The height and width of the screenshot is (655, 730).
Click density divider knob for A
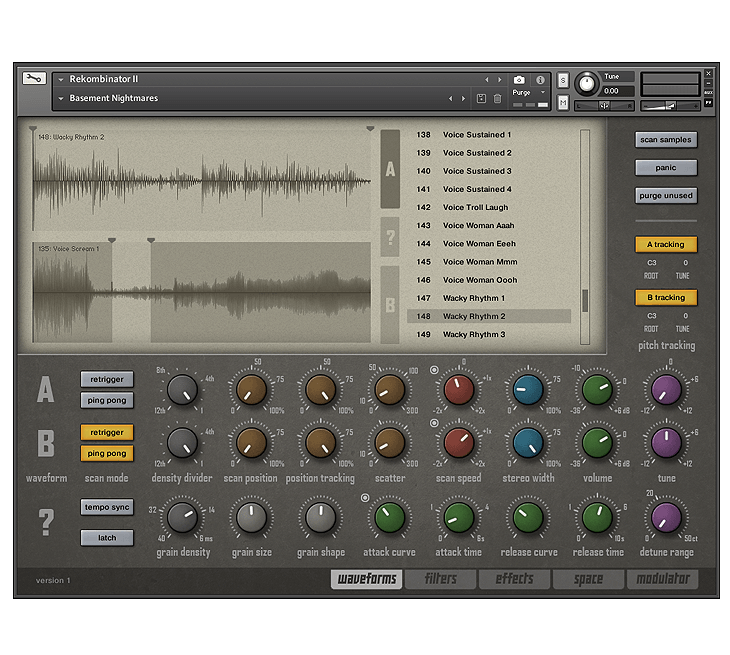182,390
